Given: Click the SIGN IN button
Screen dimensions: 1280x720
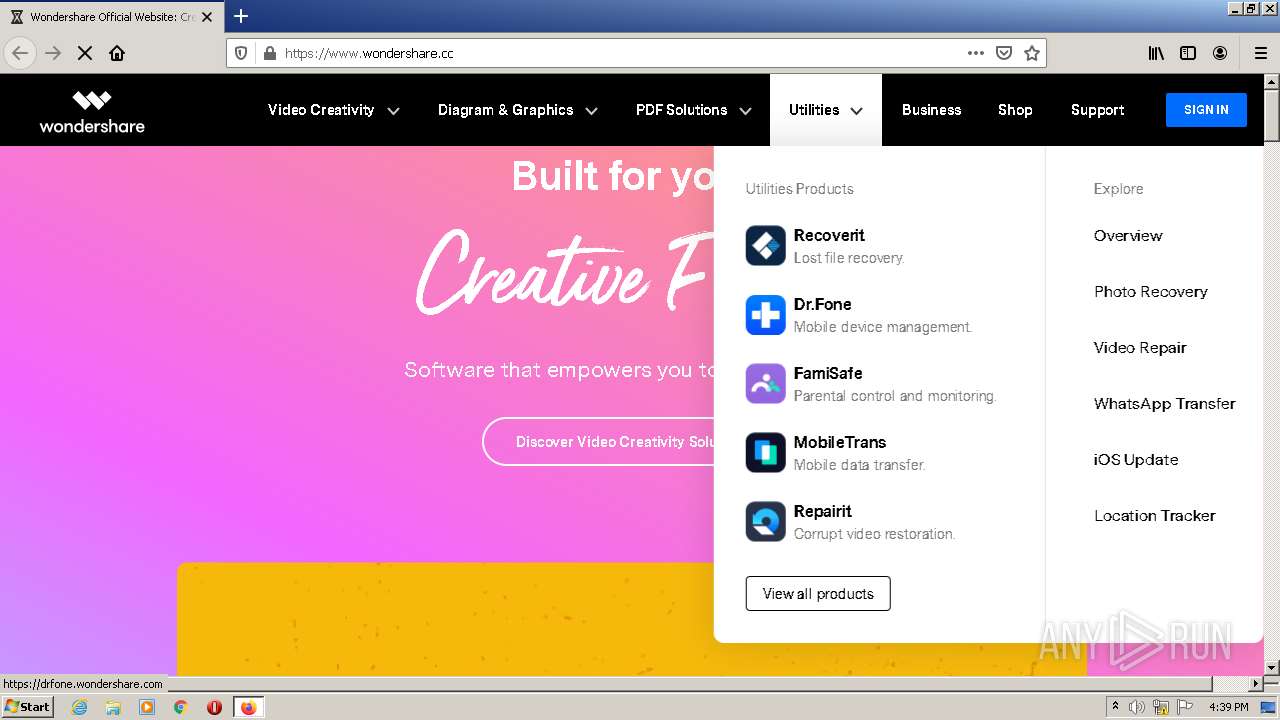Looking at the screenshot, I should coord(1206,110).
